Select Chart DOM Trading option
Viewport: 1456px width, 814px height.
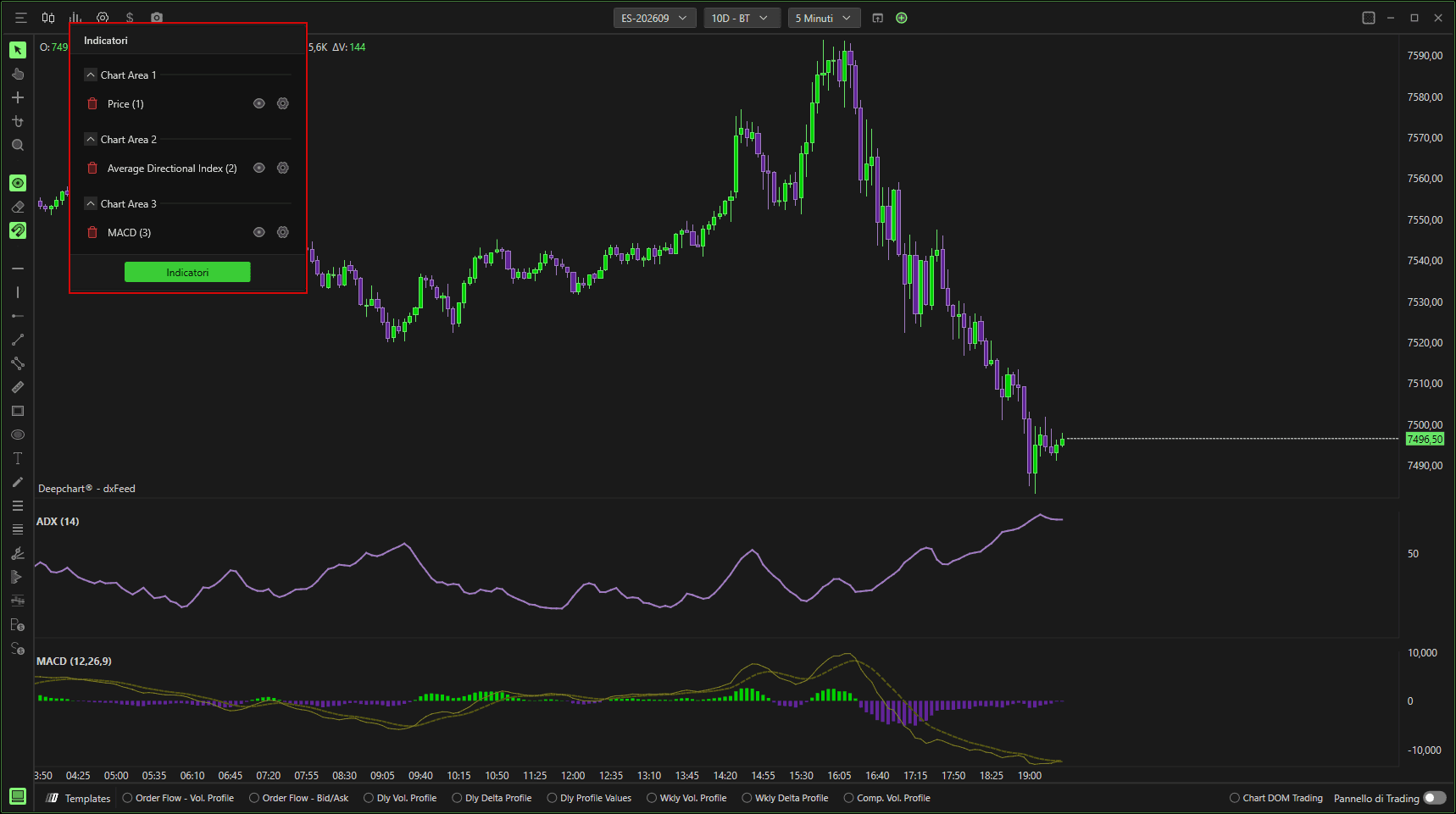coord(1276,798)
